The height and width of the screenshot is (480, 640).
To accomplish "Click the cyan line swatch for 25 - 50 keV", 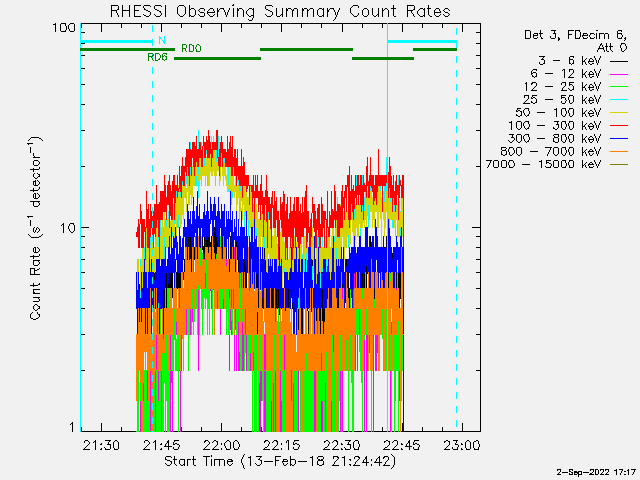I will pyautogui.click(x=619, y=100).
